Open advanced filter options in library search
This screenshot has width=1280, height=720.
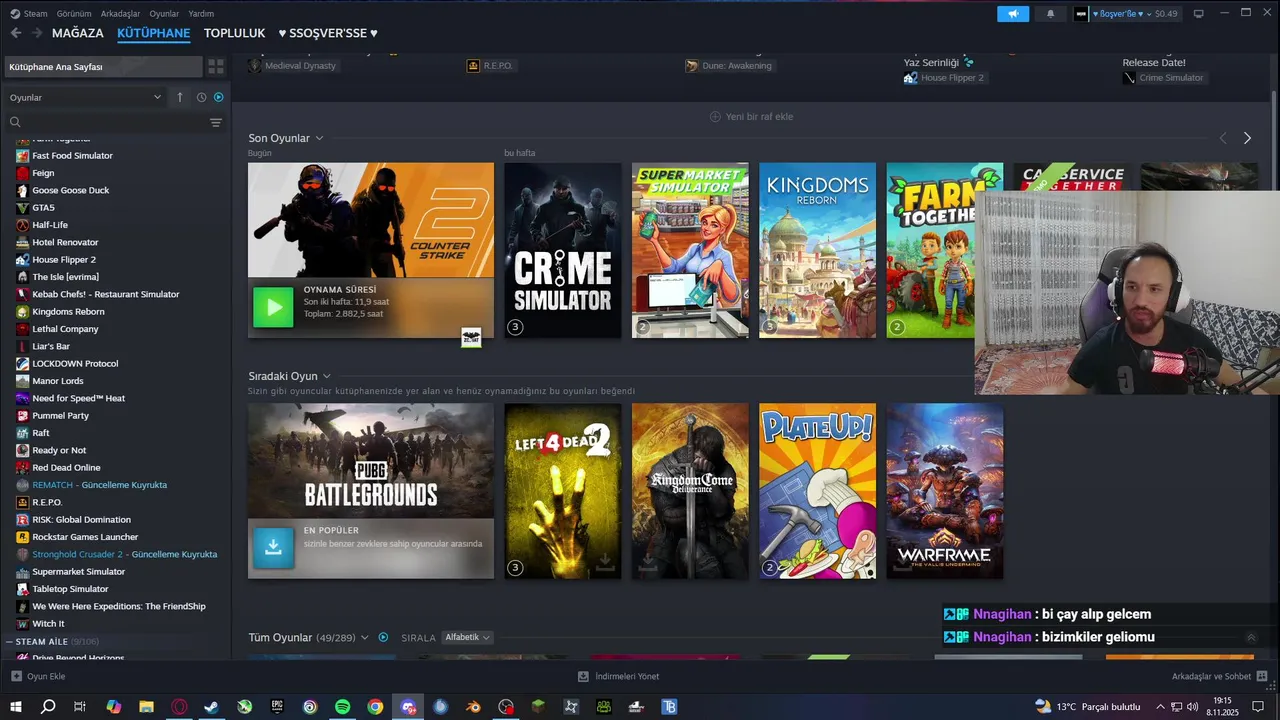[x=215, y=122]
